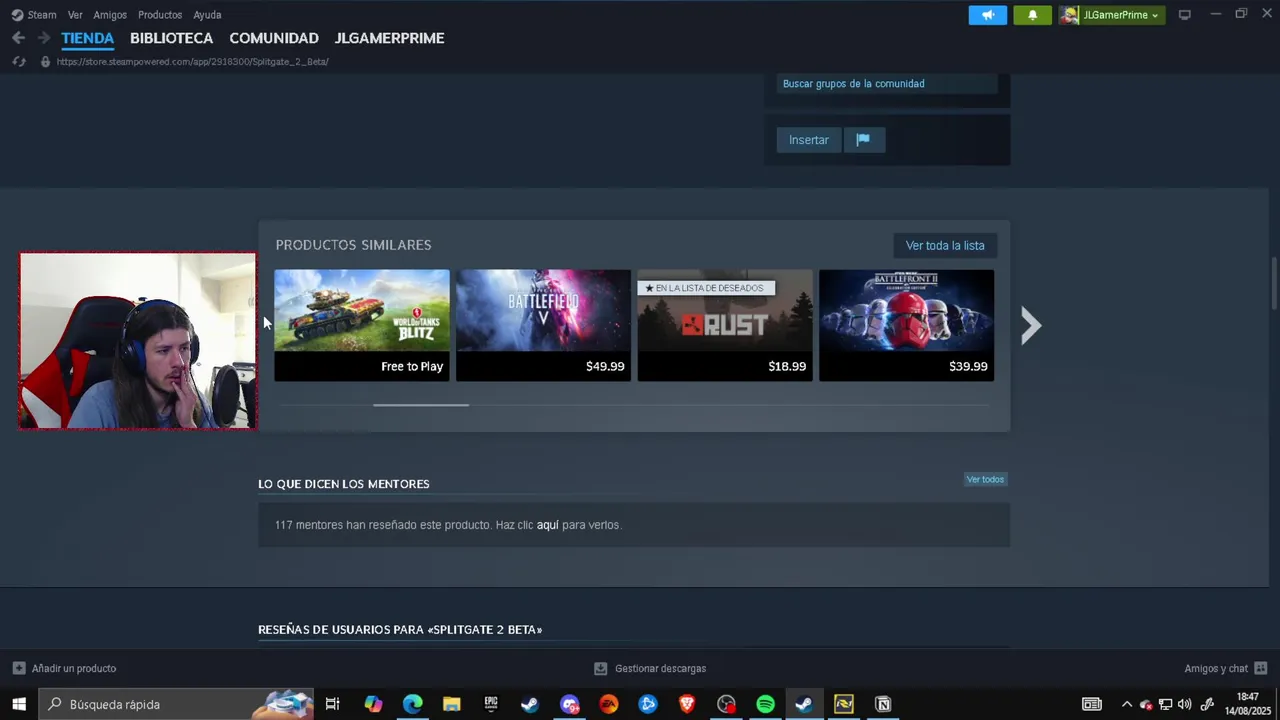Click the Free to Play price label
This screenshot has height=720, width=1280.
point(412,367)
